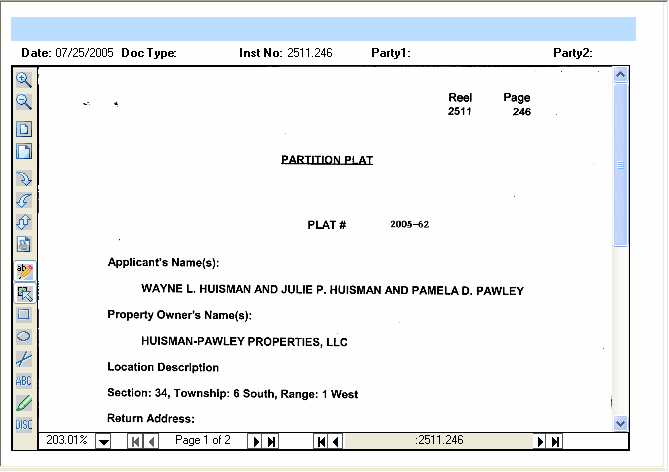The image size is (669, 472).
Task: Jump to last page of document
Action: (271, 441)
